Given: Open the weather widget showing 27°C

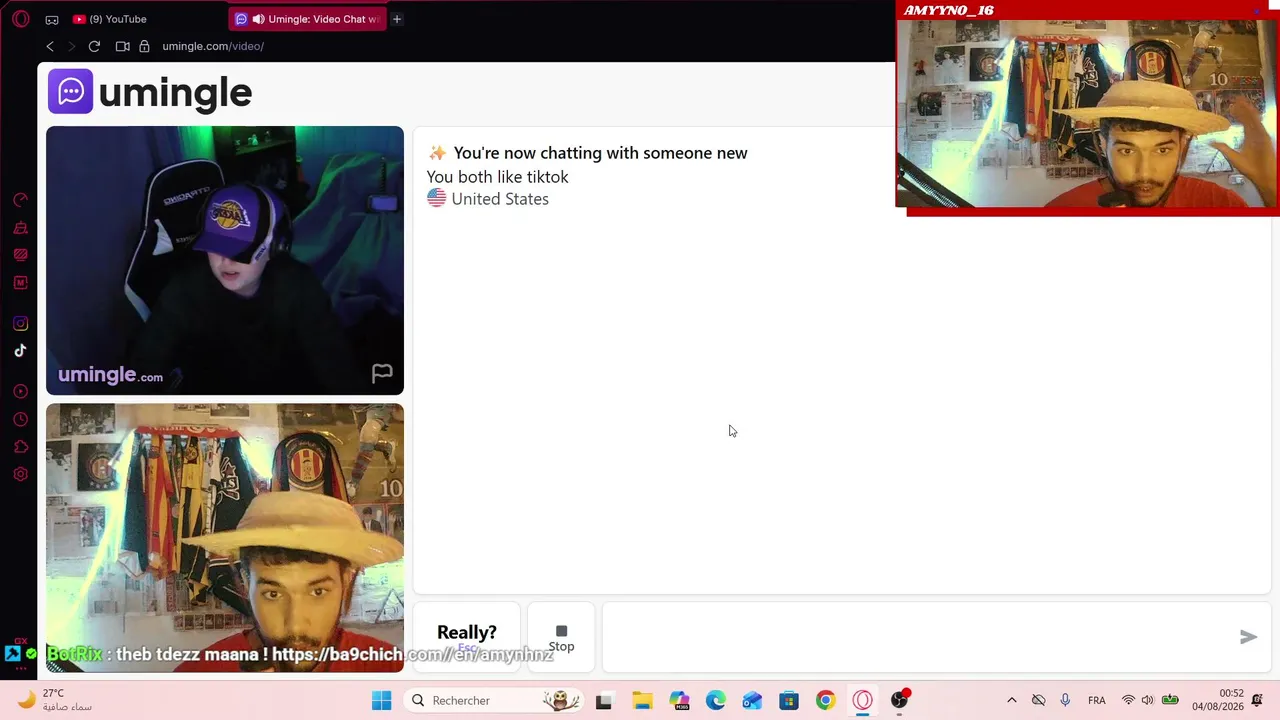Looking at the screenshot, I should click(55, 700).
